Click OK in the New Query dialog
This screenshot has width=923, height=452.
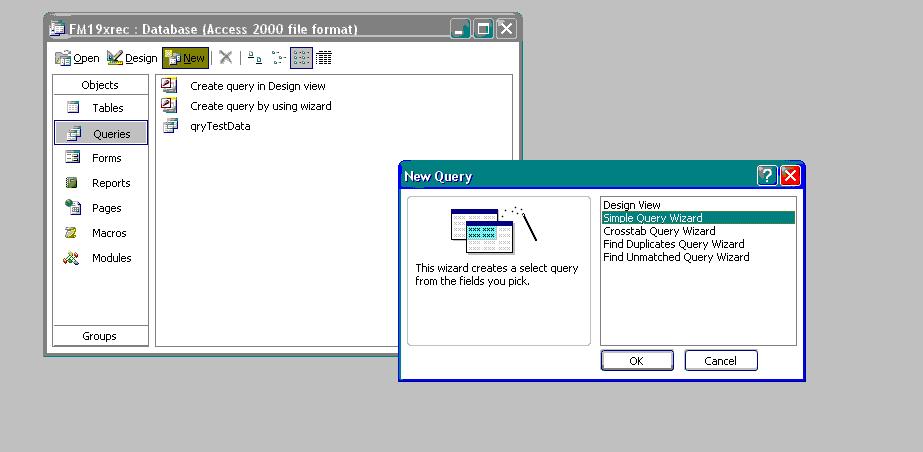tap(637, 361)
